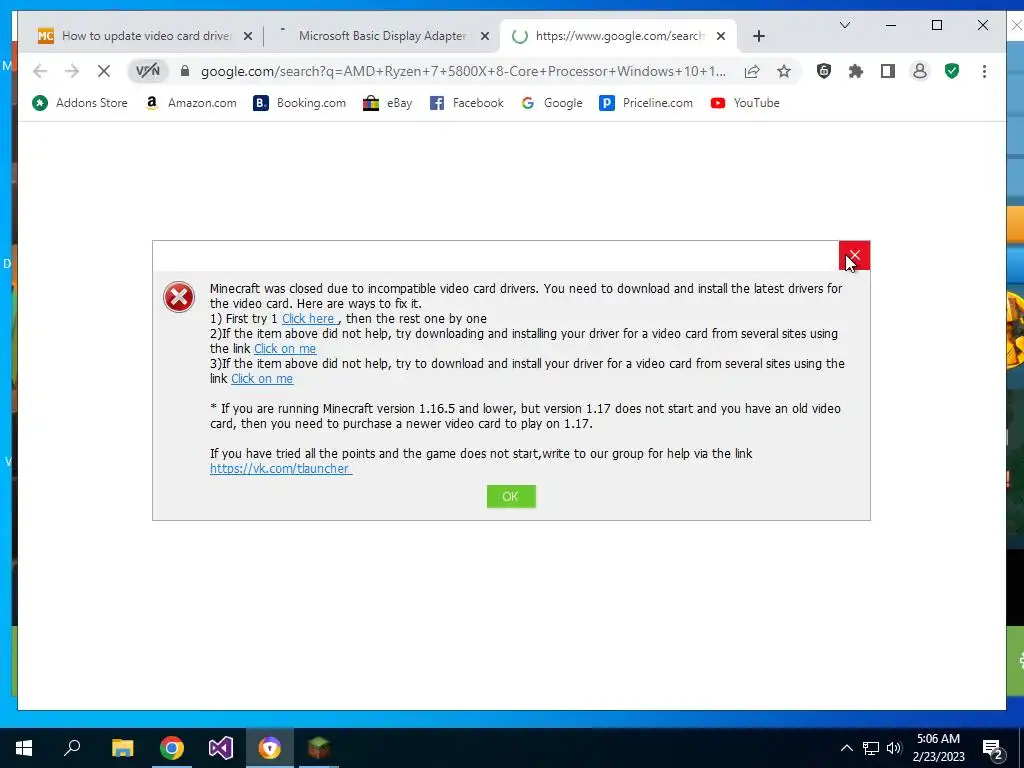1024x768 pixels.
Task: Close the Minecraft error dialog with red X
Action: [x=854, y=255]
